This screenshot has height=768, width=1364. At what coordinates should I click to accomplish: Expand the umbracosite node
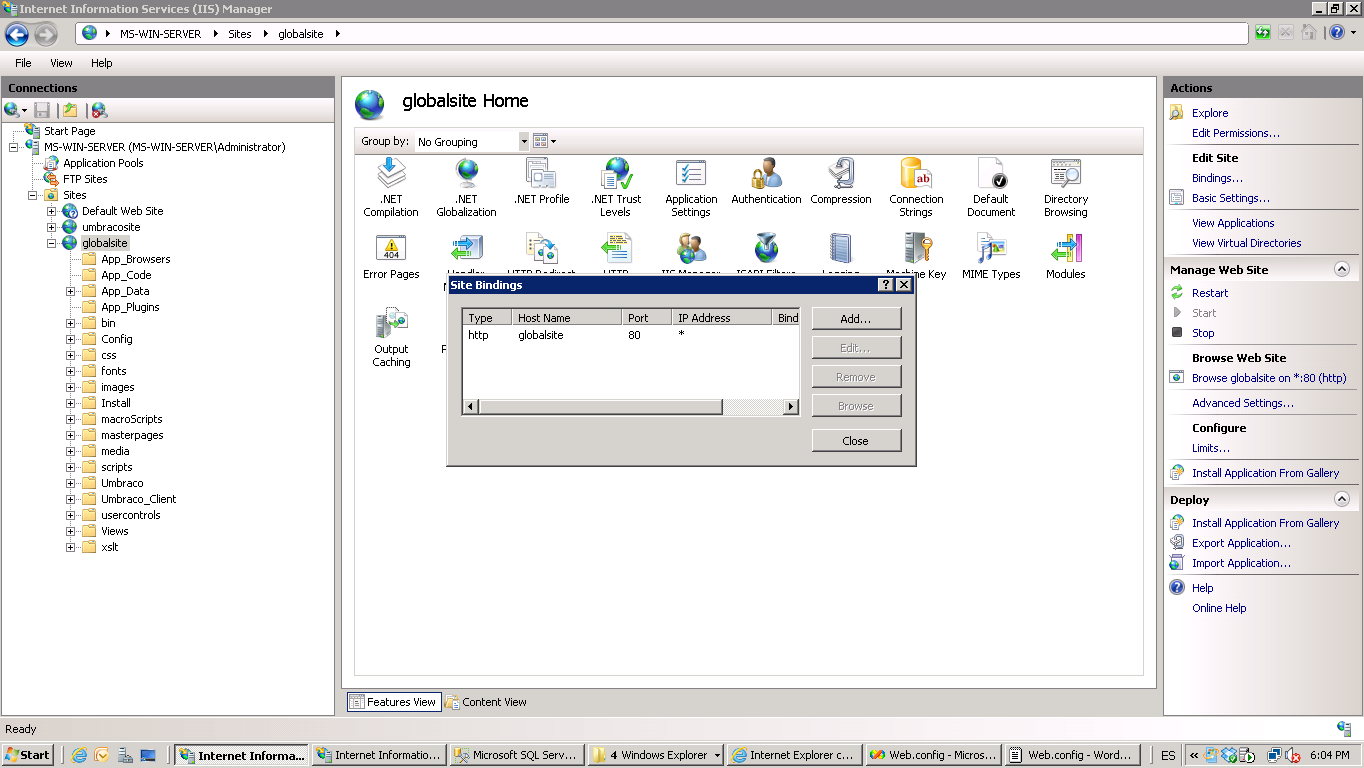[x=52, y=227]
